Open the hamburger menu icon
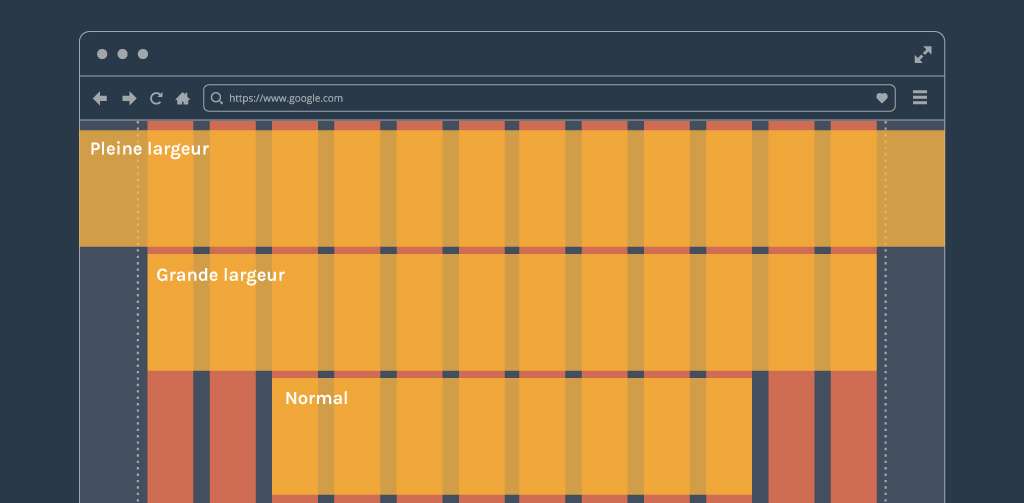The width and height of the screenshot is (1024, 503). (920, 98)
